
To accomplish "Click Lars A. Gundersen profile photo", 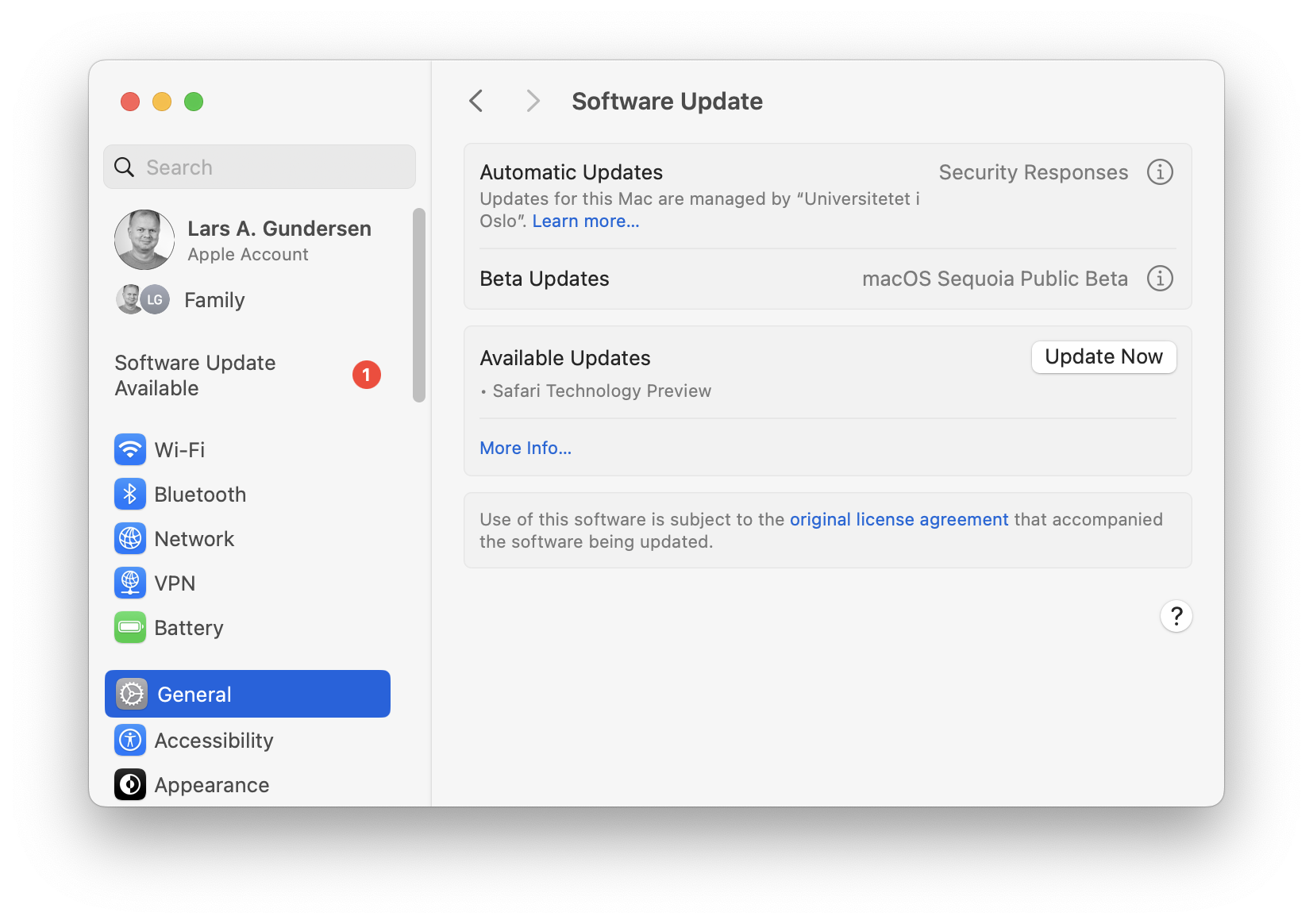I will click(x=144, y=240).
